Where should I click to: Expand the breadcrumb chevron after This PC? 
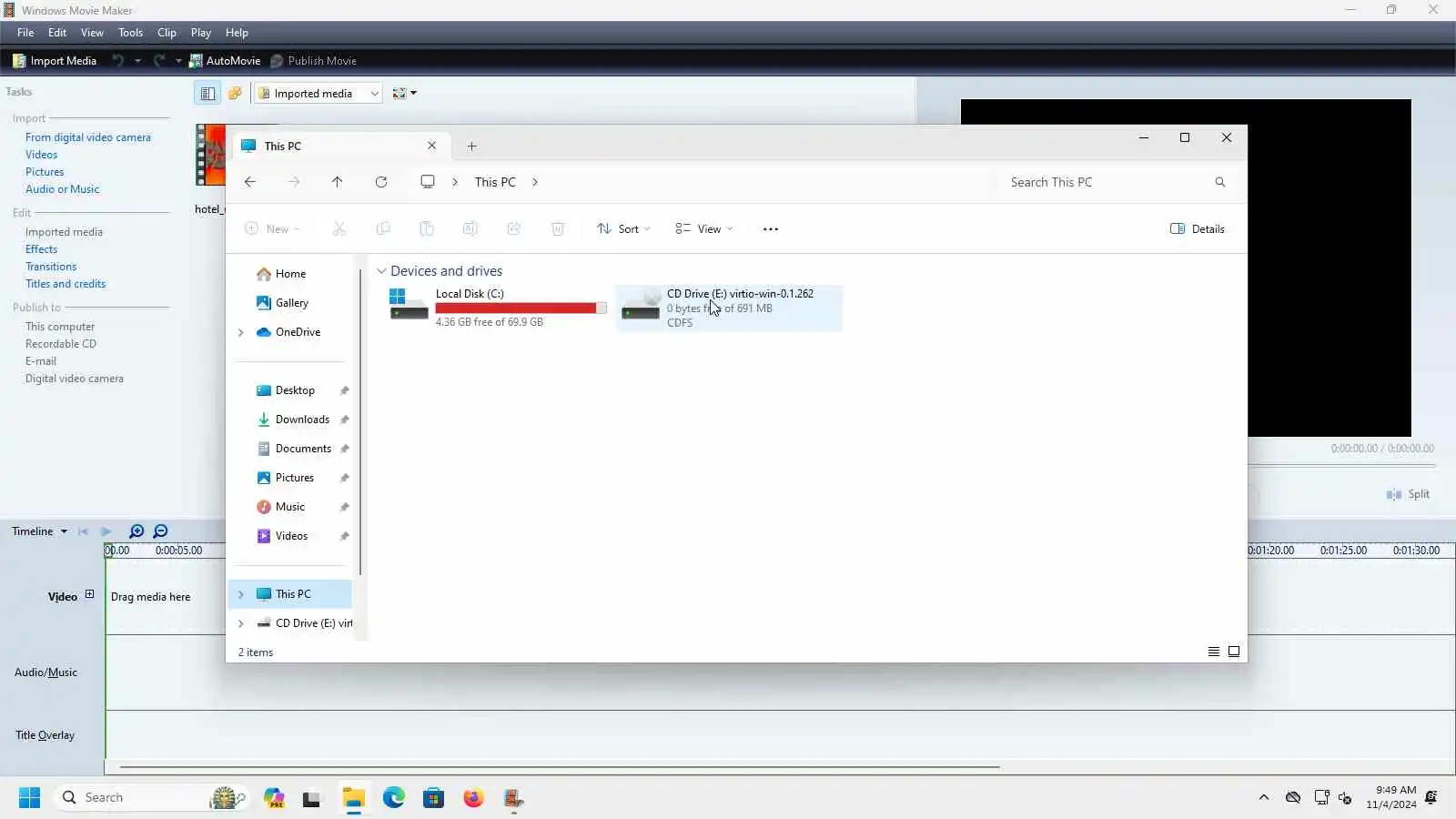[535, 182]
